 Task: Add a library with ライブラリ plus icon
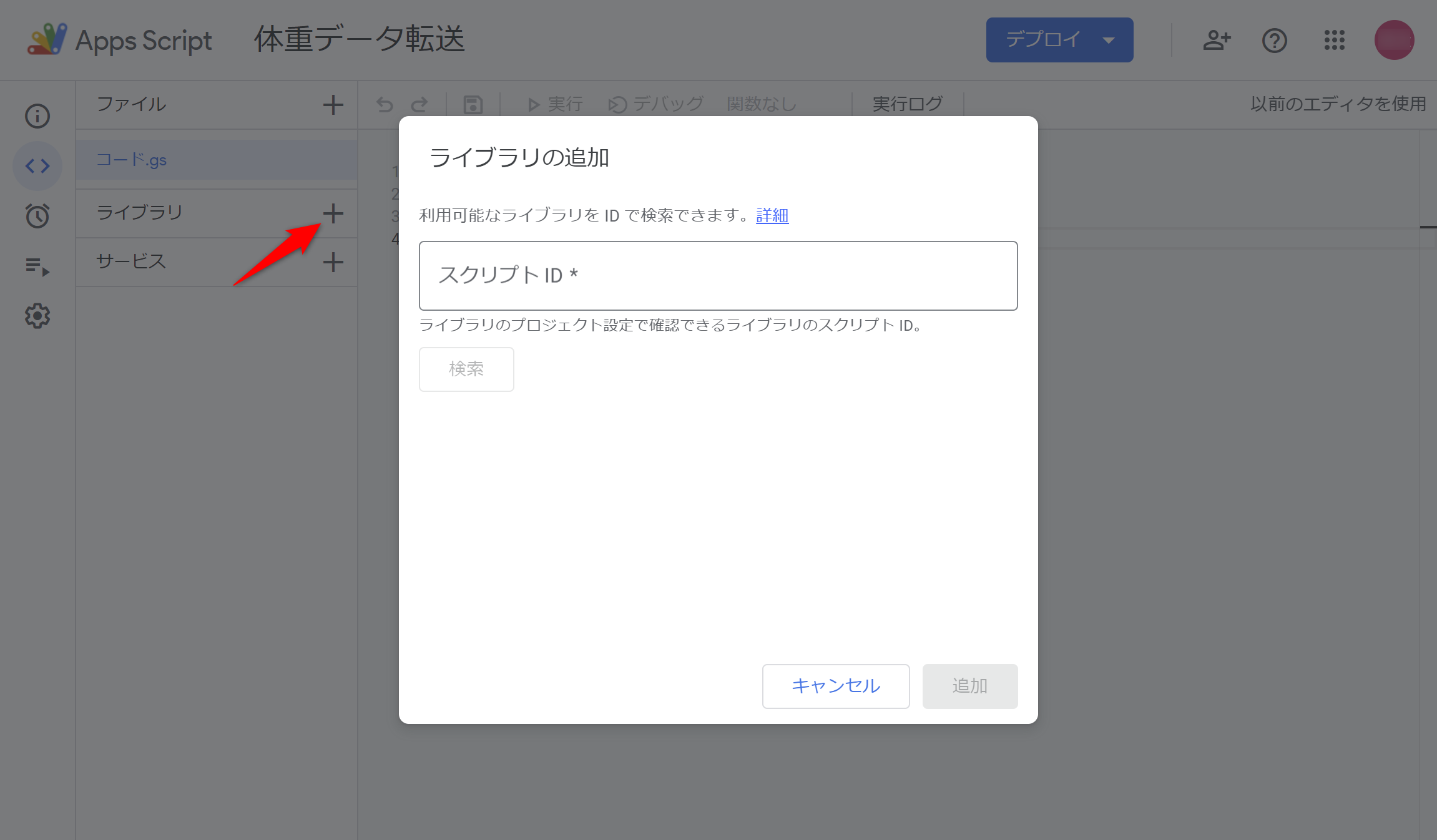333,213
